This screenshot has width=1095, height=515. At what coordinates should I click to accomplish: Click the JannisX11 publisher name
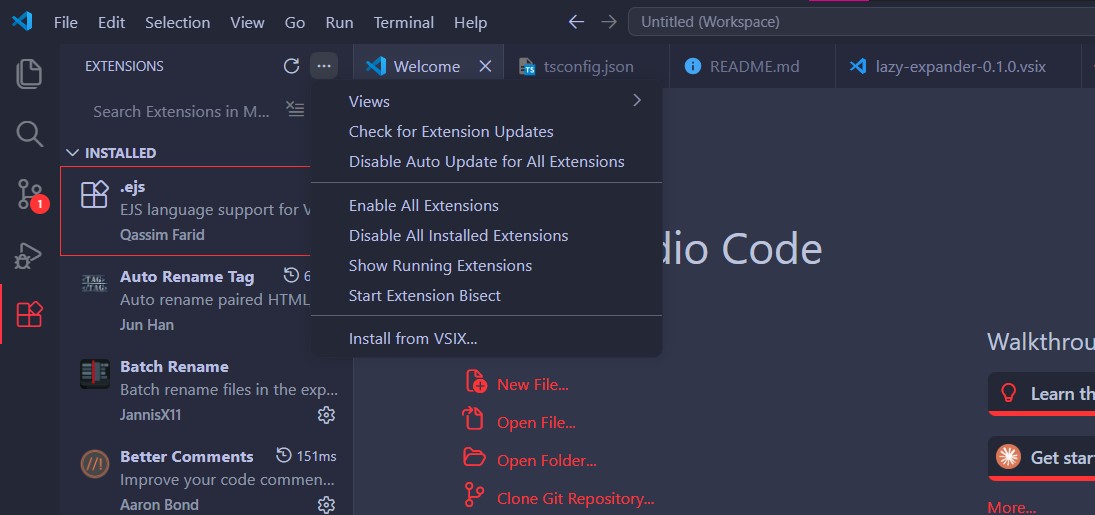(x=150, y=415)
